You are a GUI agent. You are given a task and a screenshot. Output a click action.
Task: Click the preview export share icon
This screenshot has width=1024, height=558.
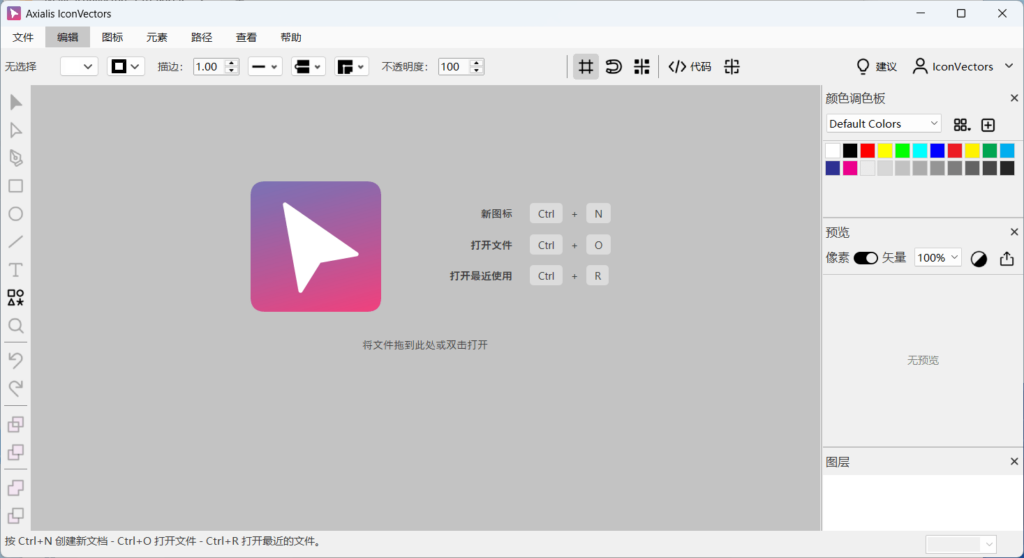tap(1006, 259)
